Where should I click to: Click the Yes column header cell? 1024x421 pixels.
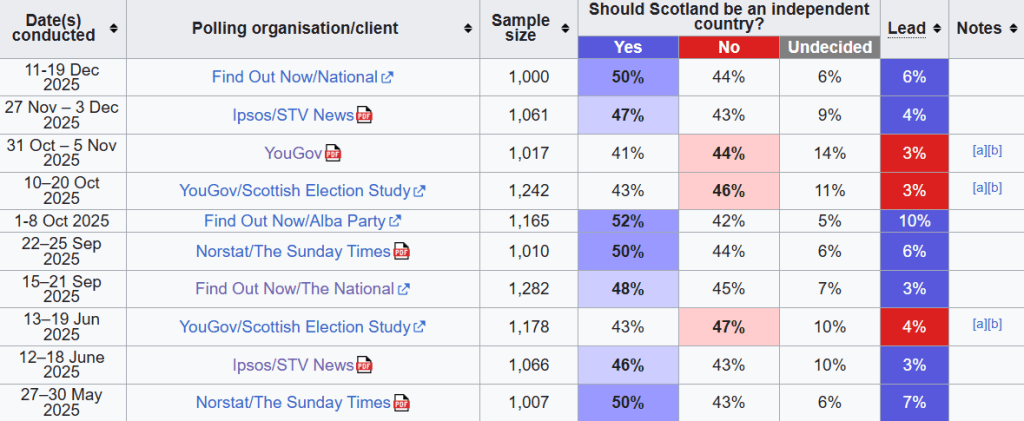[x=628, y=47]
